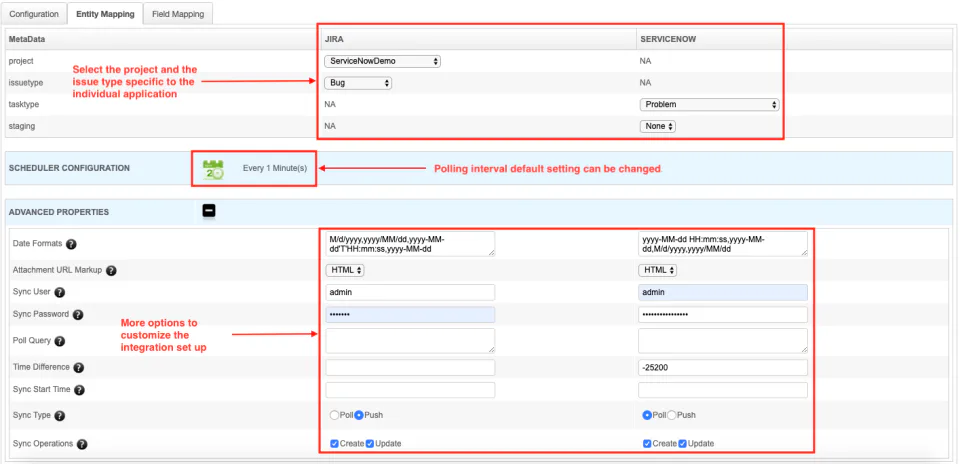This screenshot has width=960, height=464.
Task: Click ServiceNow Time Difference field showing -25200
Action: point(723,367)
